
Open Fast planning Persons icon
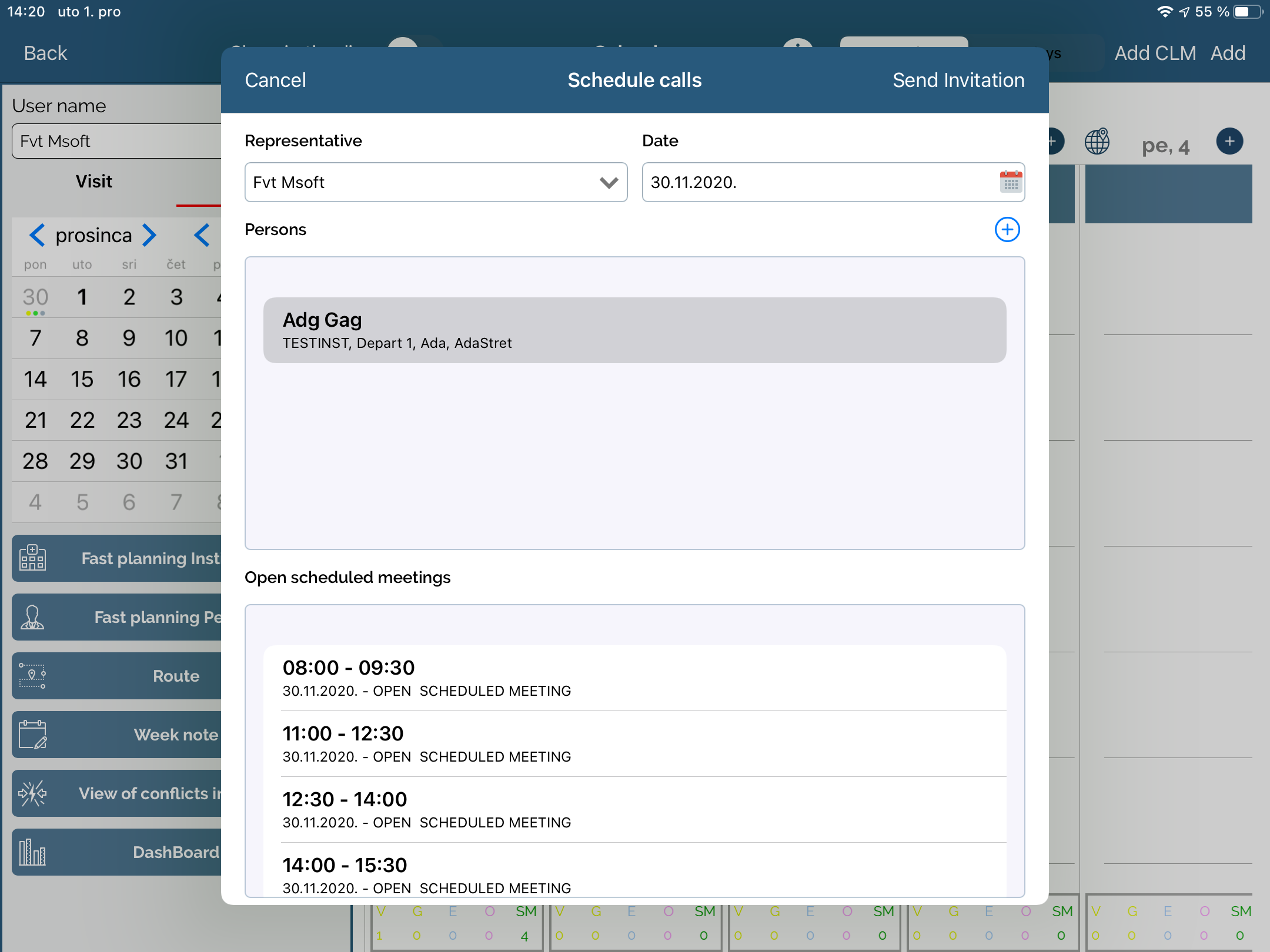tap(32, 617)
